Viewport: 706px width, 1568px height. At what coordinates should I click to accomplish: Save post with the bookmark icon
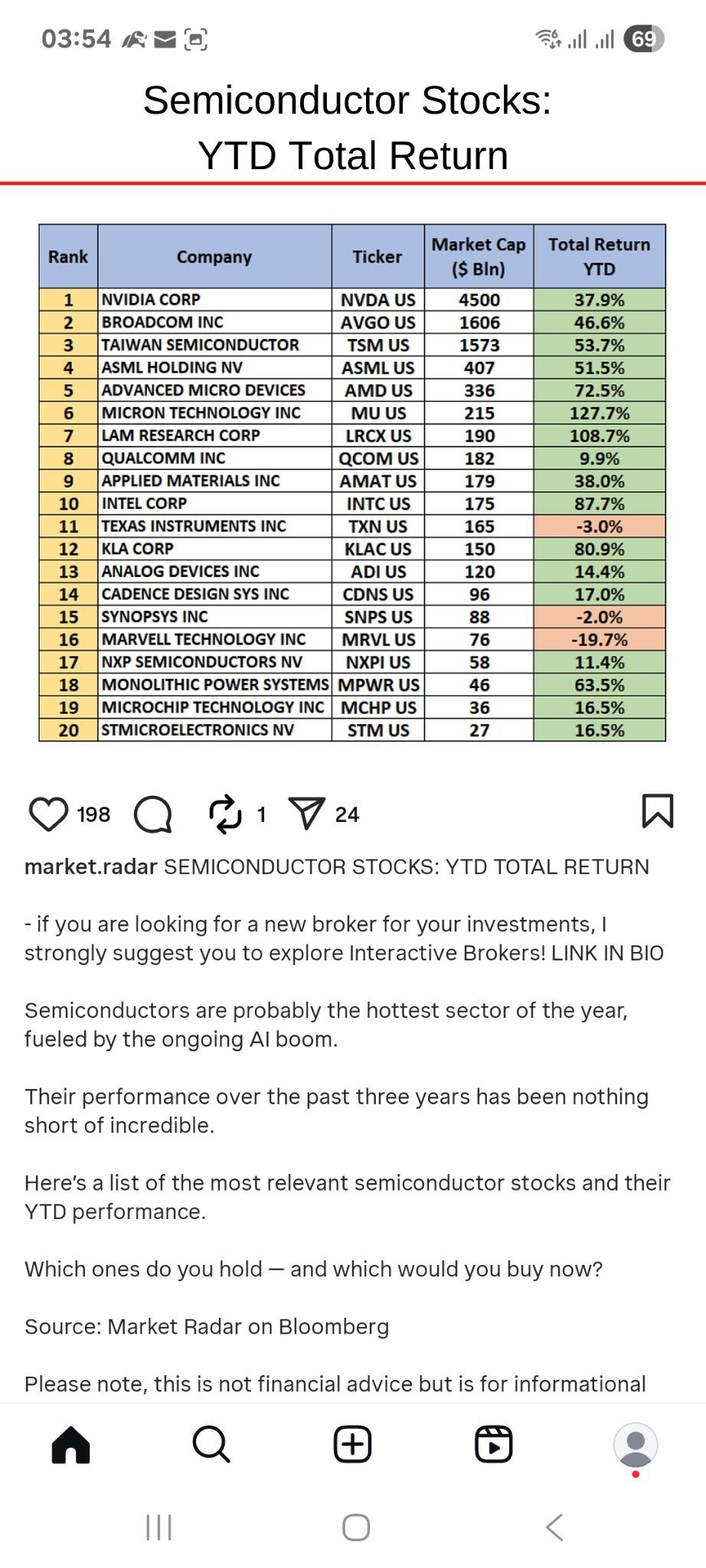(657, 811)
